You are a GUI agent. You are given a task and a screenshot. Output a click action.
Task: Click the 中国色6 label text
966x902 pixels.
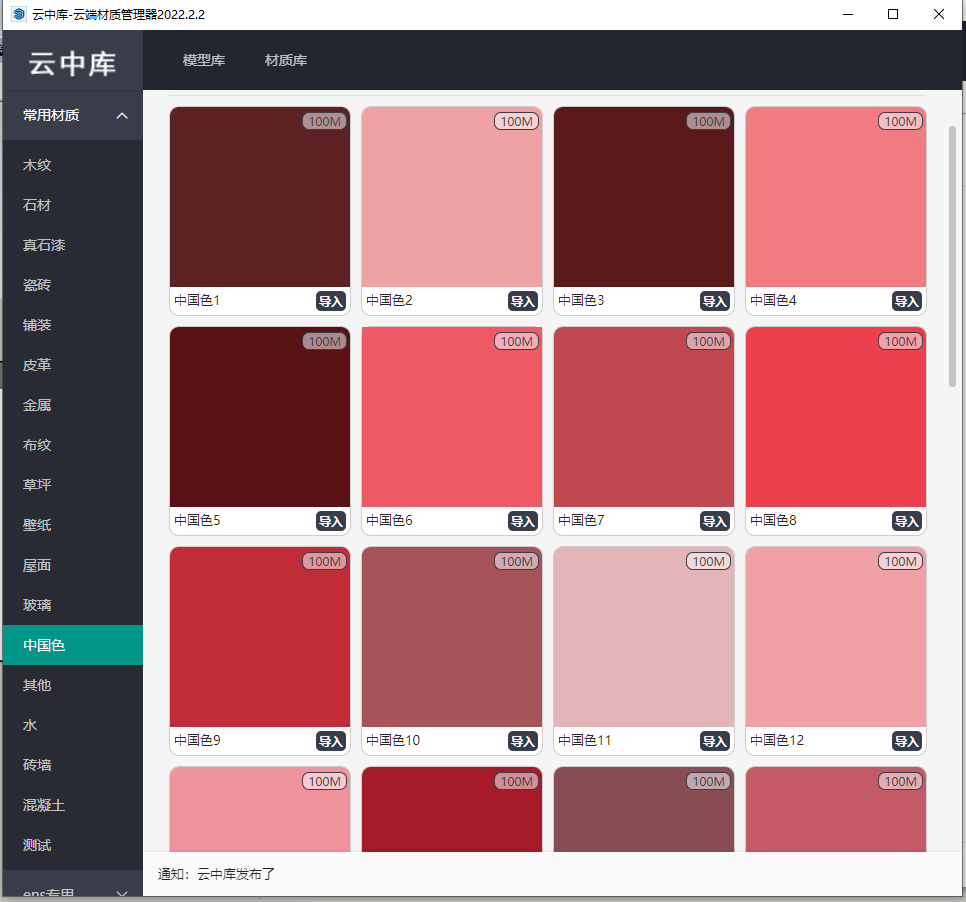tap(389, 520)
